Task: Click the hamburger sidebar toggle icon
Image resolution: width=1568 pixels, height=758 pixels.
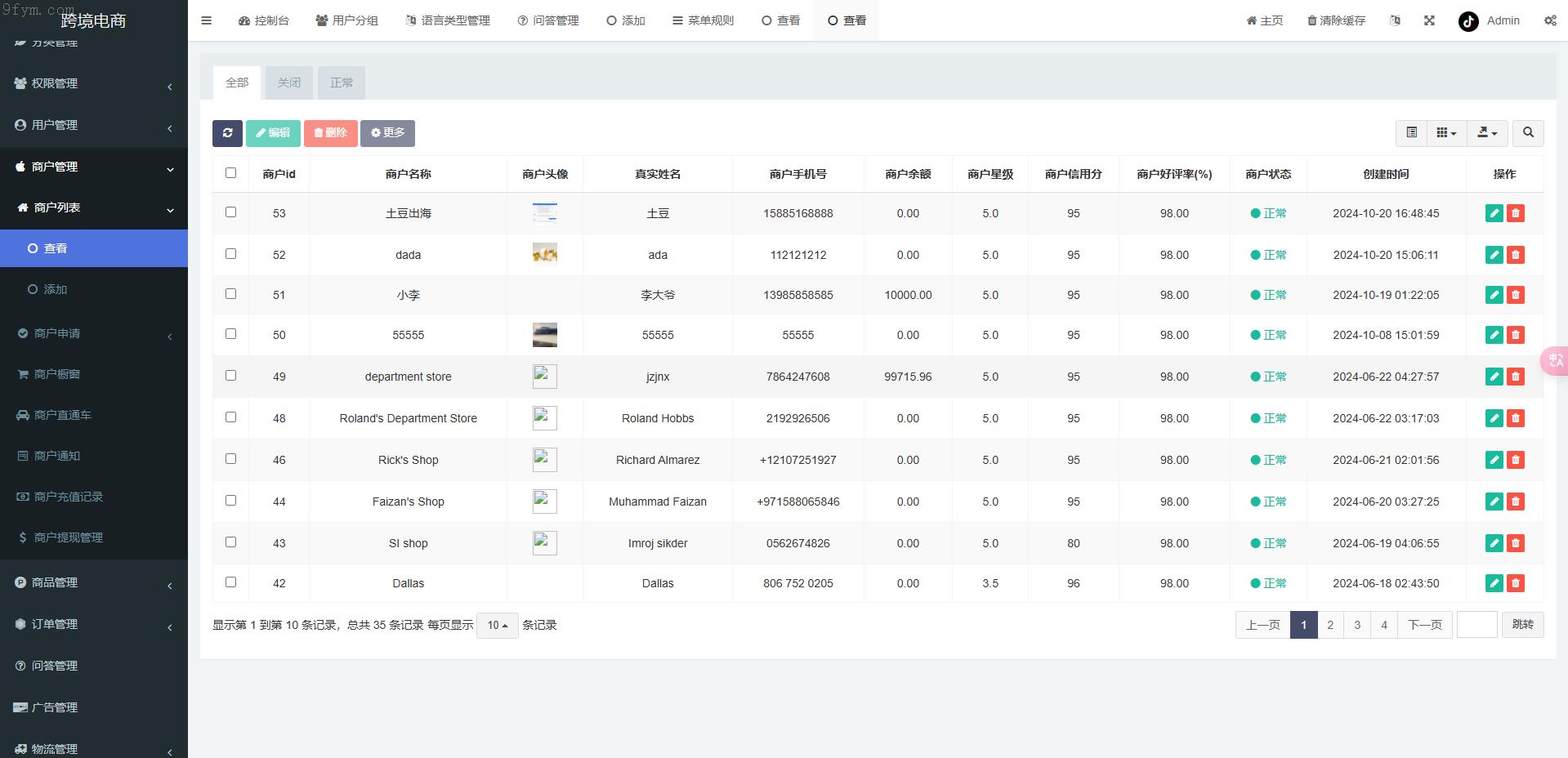Action: tap(207, 20)
